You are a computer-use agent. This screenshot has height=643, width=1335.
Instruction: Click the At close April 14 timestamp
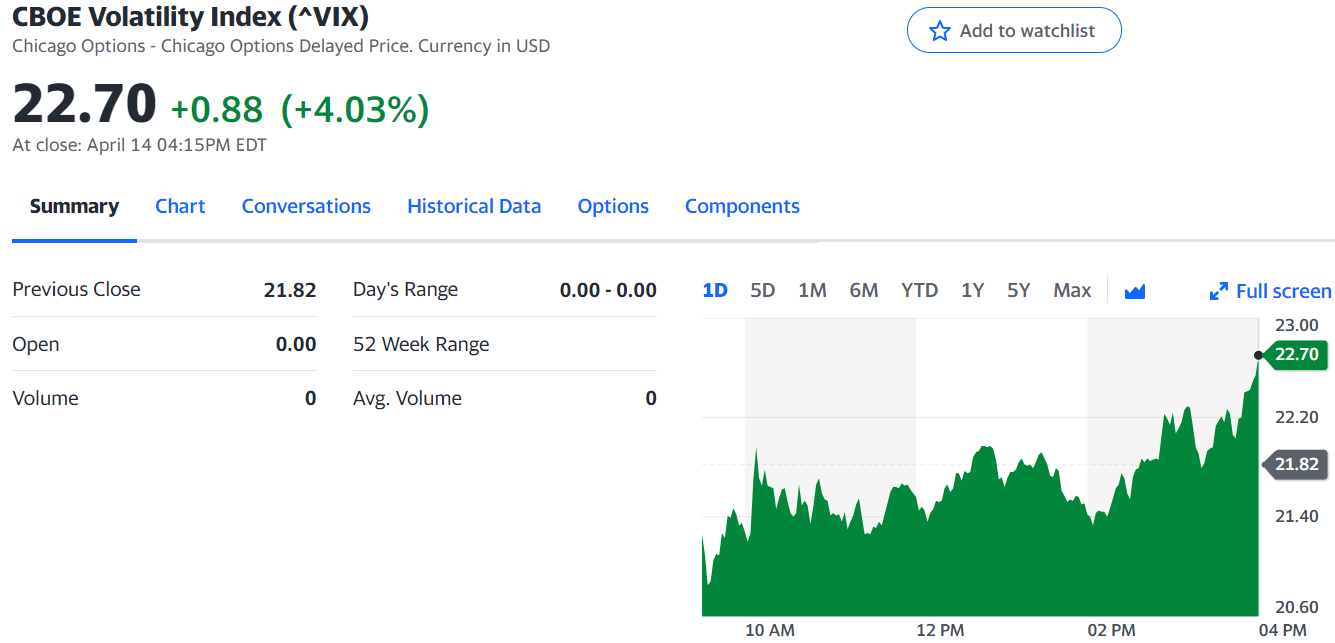click(139, 145)
